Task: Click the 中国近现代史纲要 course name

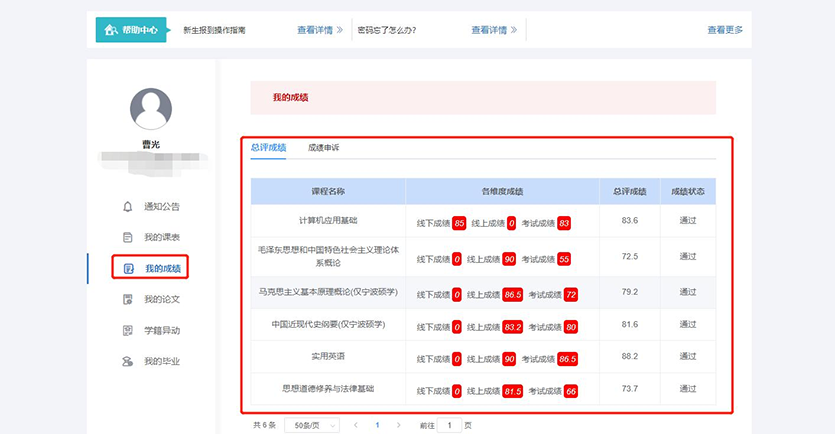Action: 328,324
